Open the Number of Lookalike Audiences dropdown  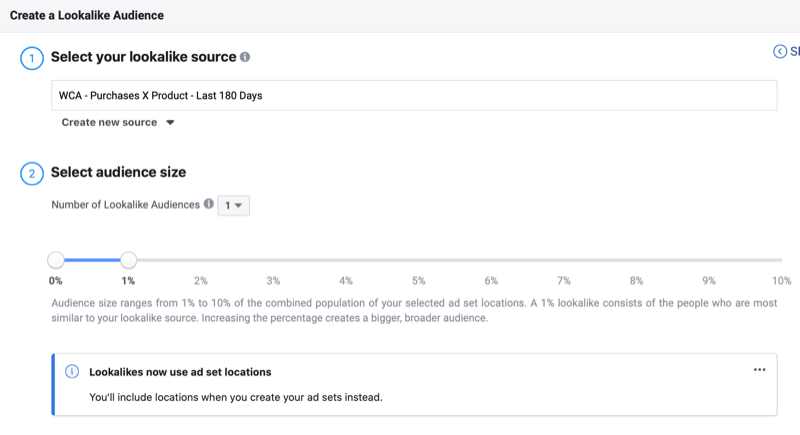(235, 205)
